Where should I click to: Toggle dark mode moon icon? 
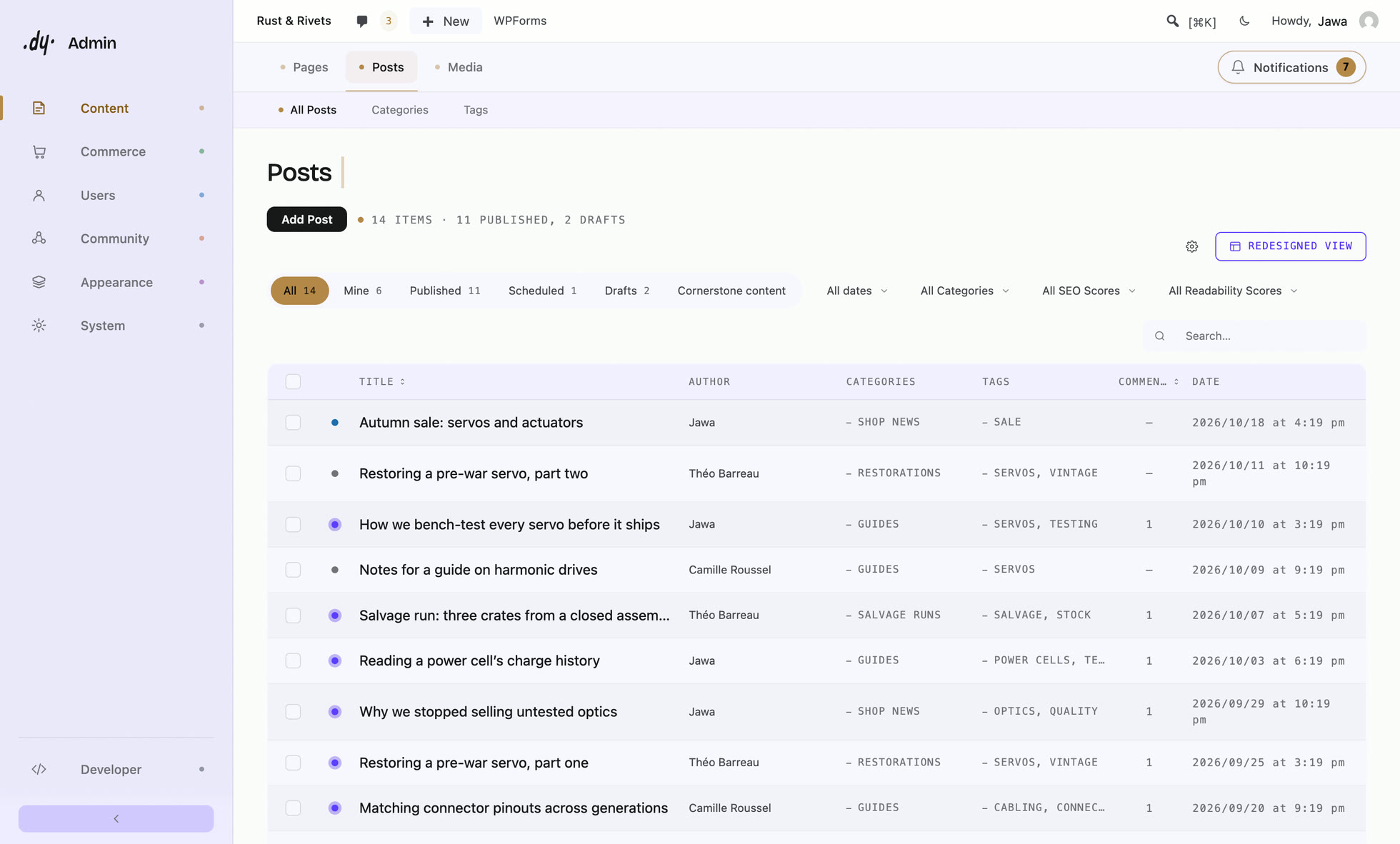tap(1244, 21)
